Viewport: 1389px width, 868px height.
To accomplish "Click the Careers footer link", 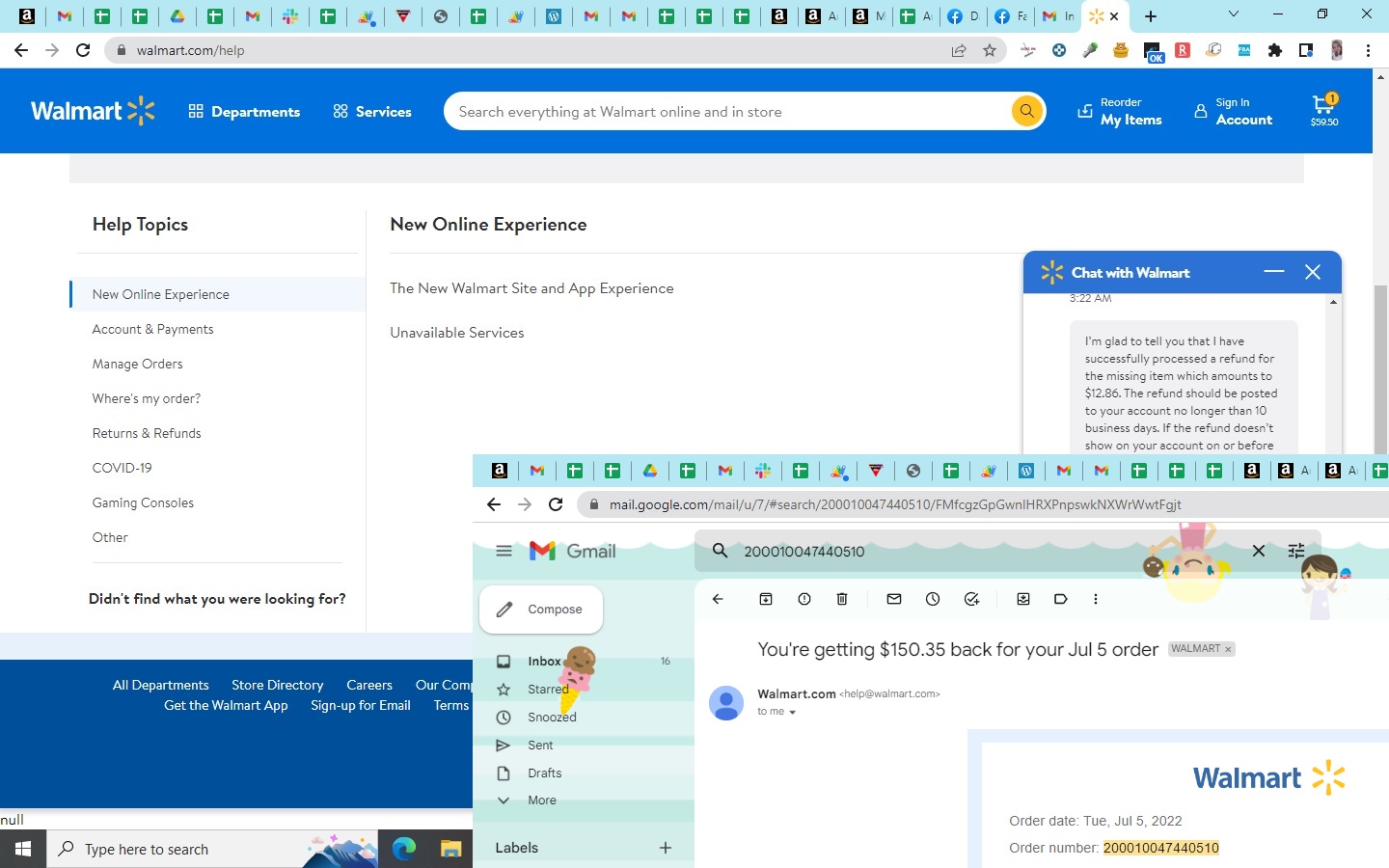I will point(369,685).
